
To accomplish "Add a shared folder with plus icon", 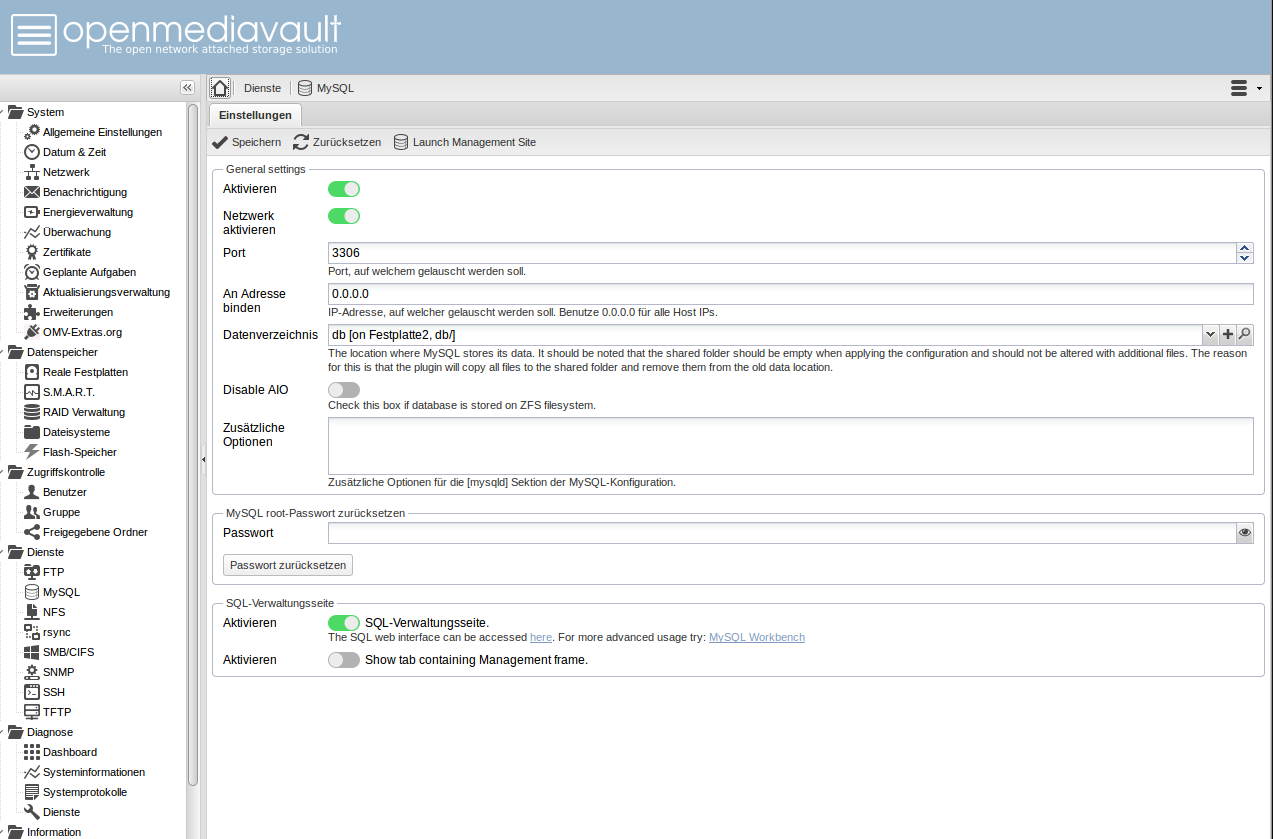I will point(1228,335).
